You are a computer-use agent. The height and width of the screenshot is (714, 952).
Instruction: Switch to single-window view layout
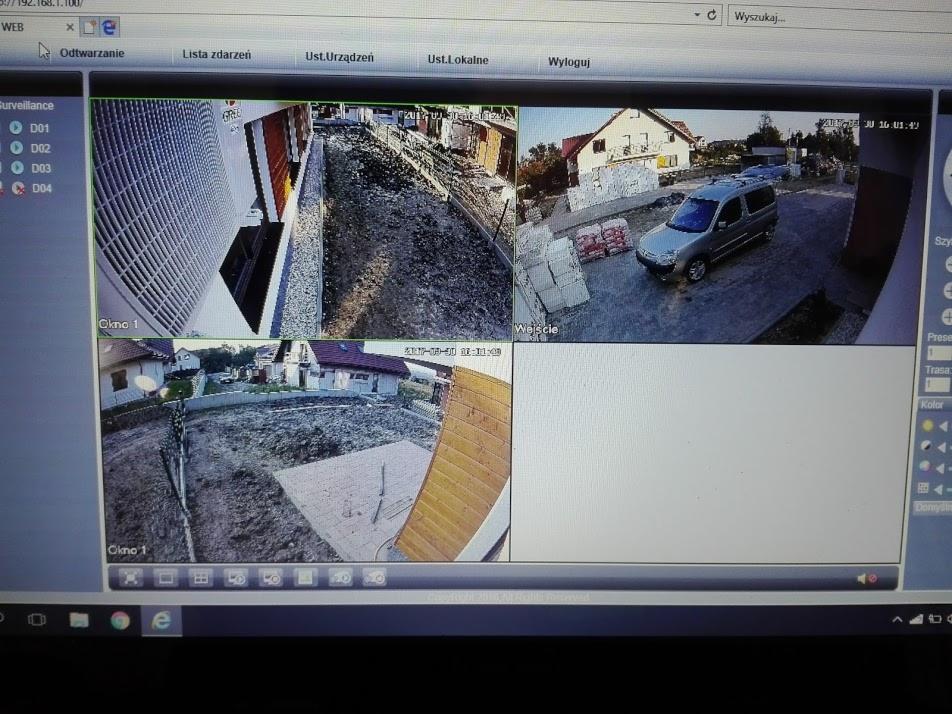pos(166,577)
